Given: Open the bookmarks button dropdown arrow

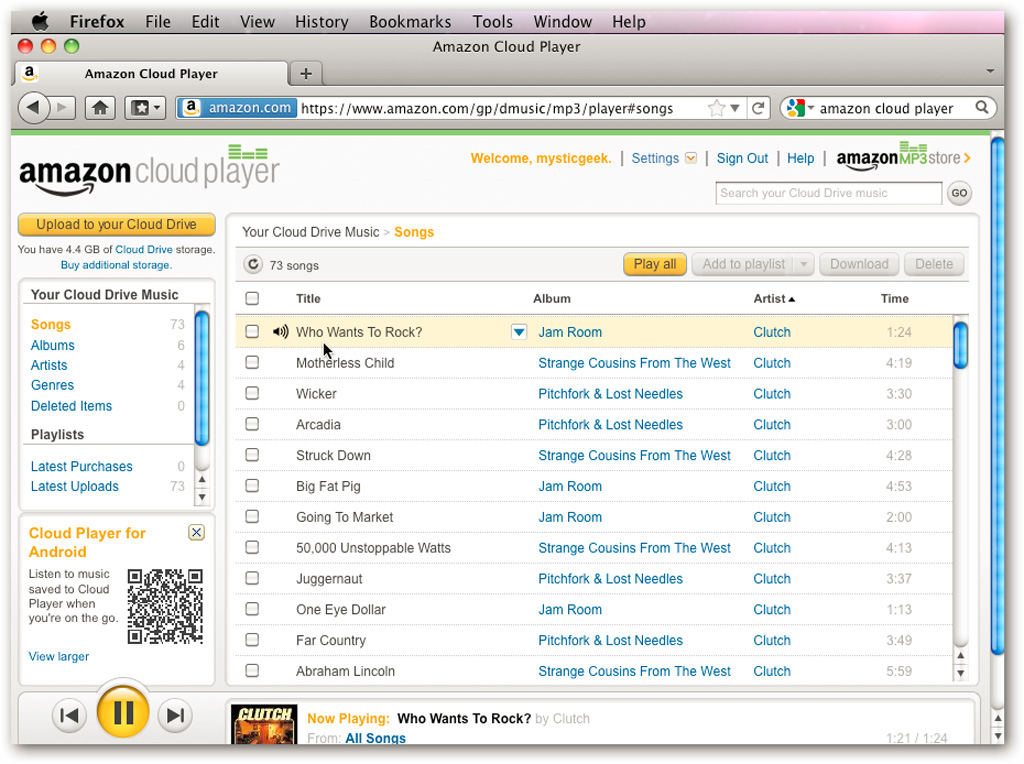Looking at the screenshot, I should click(x=157, y=108).
